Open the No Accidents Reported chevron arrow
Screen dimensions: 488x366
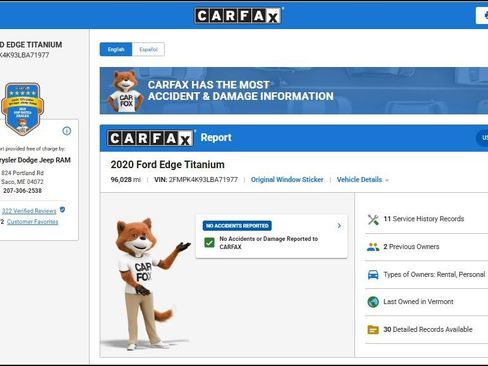point(339,226)
